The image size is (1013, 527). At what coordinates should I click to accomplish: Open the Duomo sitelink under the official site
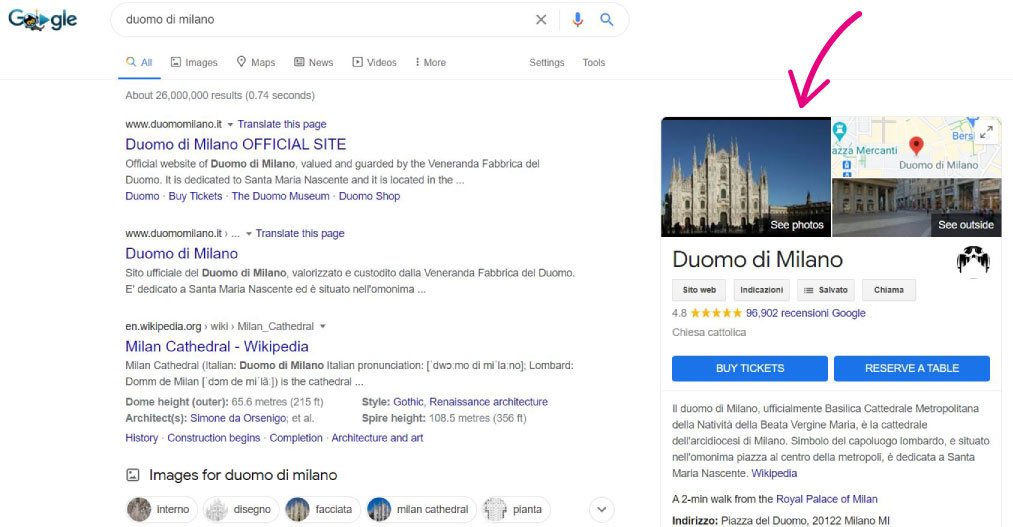click(142, 196)
